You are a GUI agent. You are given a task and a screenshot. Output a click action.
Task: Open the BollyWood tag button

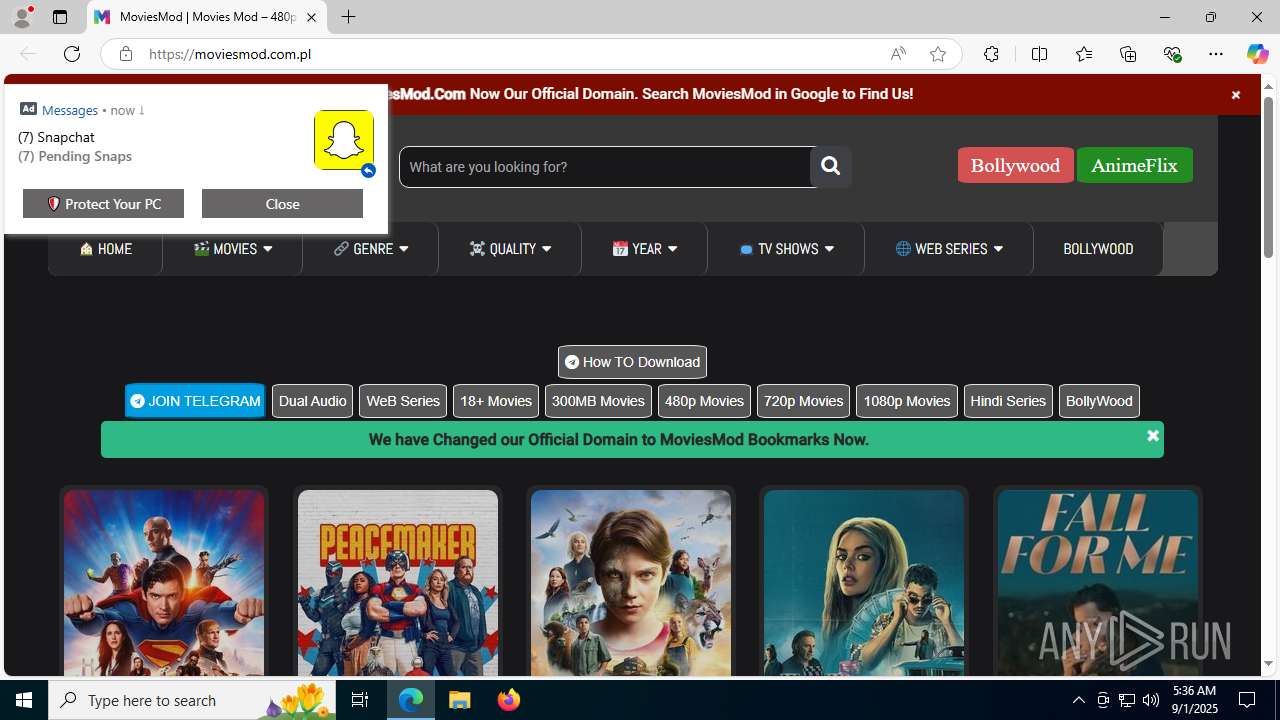coord(1099,401)
